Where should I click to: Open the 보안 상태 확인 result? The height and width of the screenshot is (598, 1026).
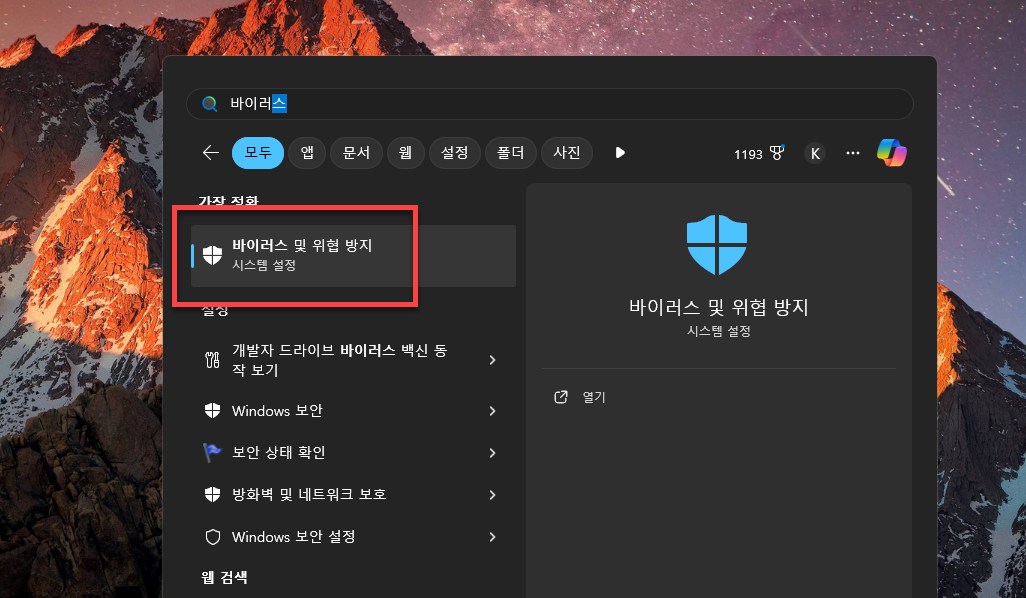pos(353,453)
